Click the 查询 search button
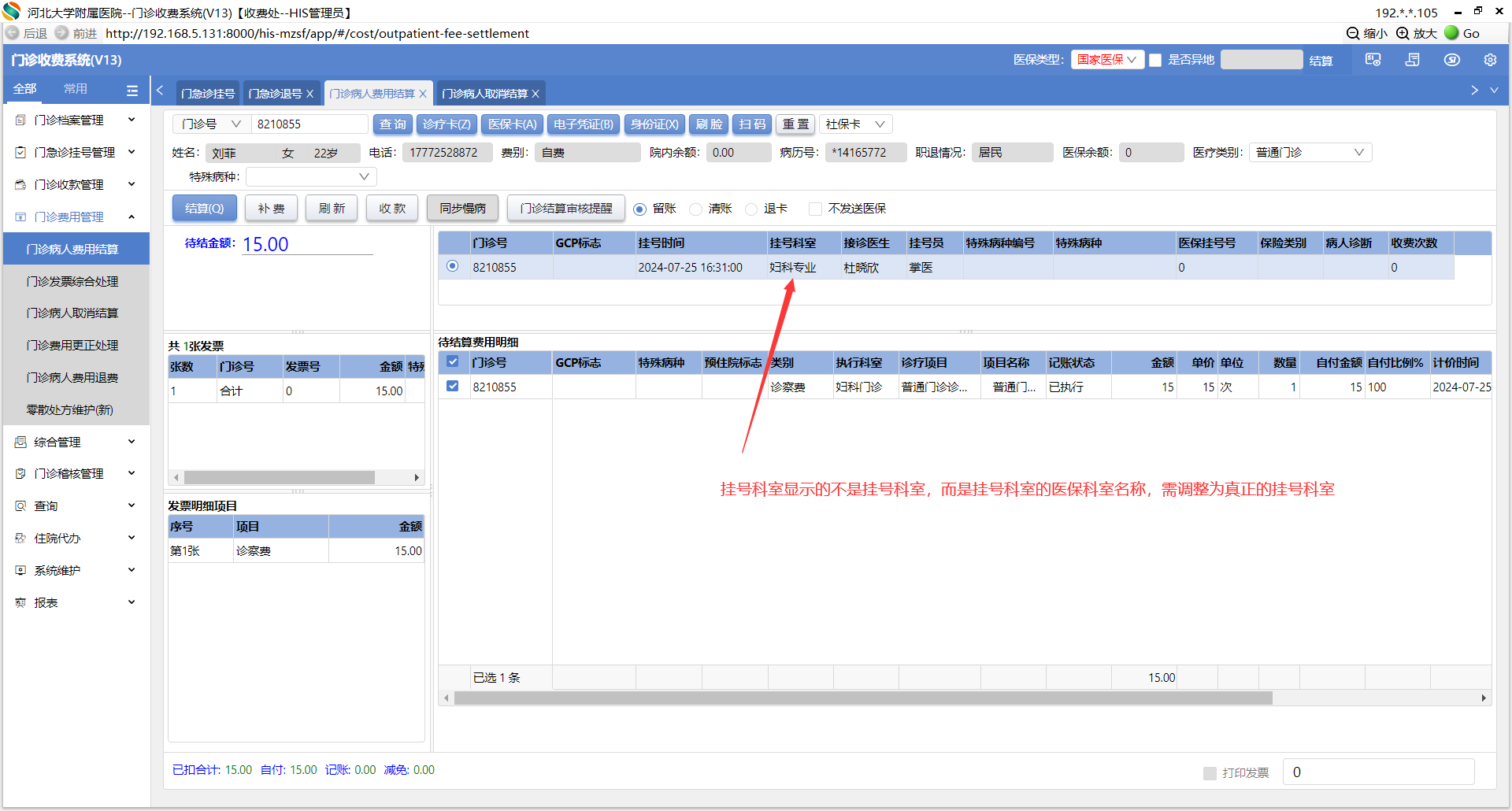The height and width of the screenshot is (811, 1512). [x=393, y=124]
